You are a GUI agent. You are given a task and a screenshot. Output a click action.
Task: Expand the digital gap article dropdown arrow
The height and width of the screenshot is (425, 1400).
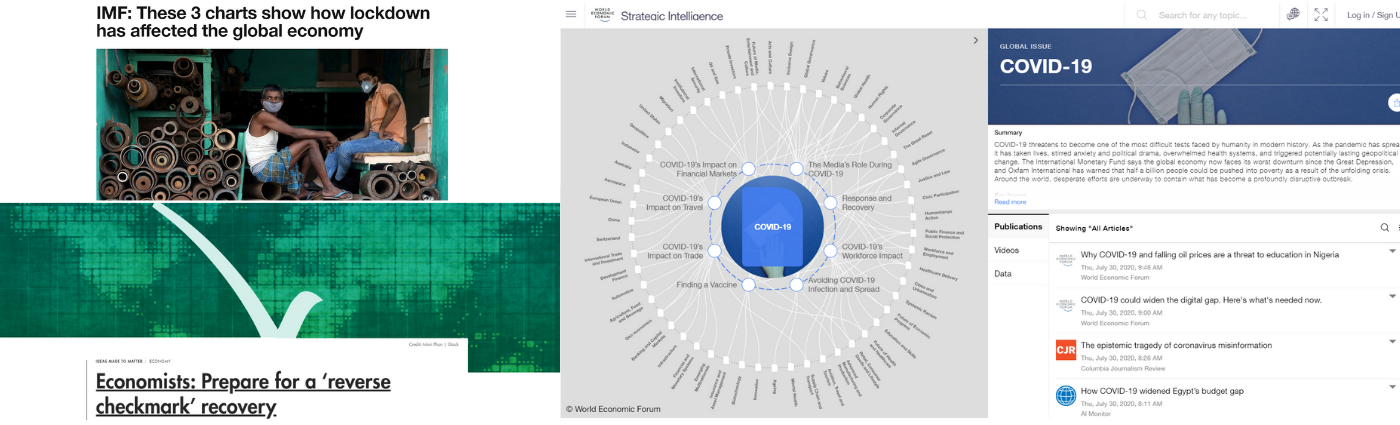click(1392, 296)
